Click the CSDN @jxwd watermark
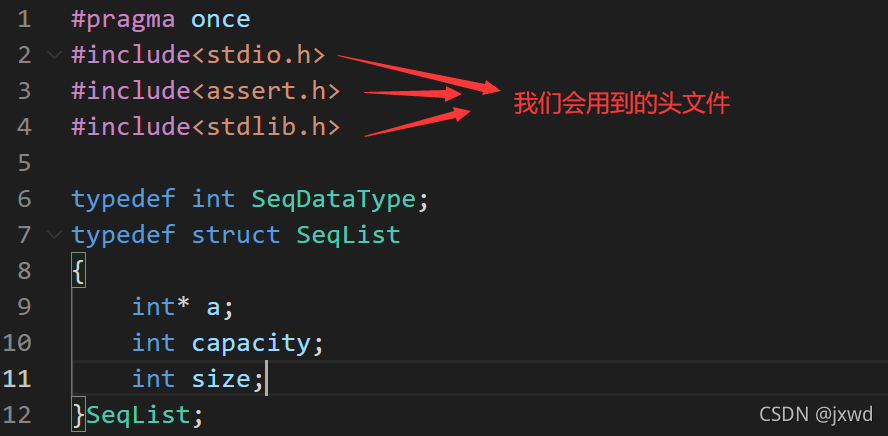The image size is (888, 436). point(815,414)
